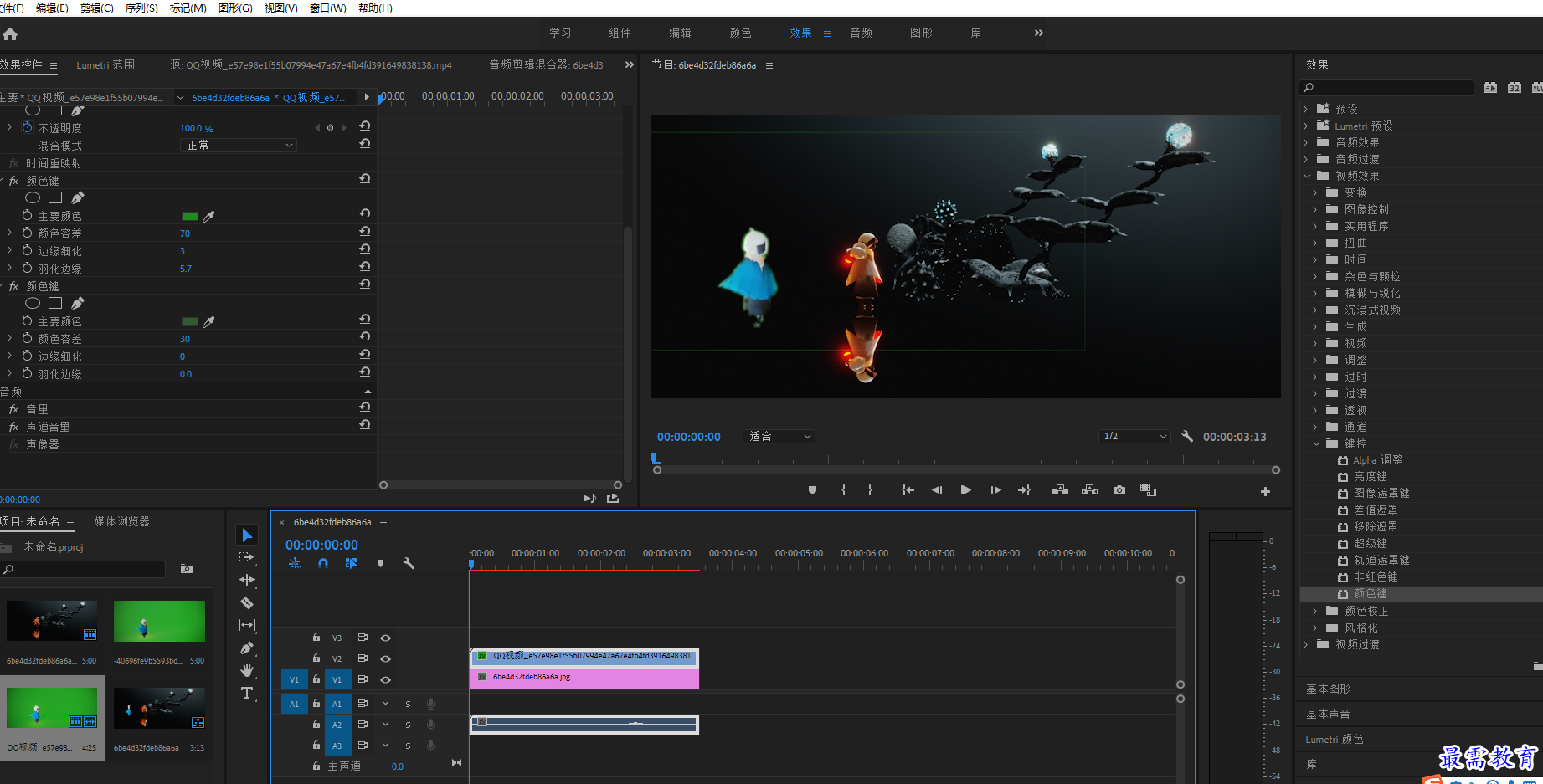
Task: Open the 基本图形 panel
Action: 1328,689
